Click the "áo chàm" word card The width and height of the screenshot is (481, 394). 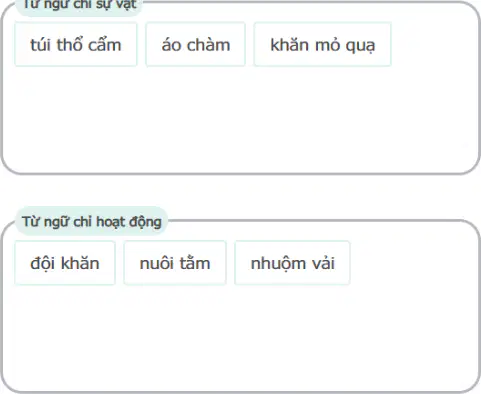(195, 44)
